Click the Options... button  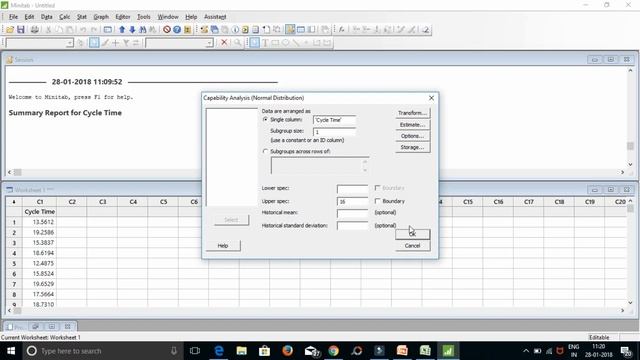(x=412, y=136)
